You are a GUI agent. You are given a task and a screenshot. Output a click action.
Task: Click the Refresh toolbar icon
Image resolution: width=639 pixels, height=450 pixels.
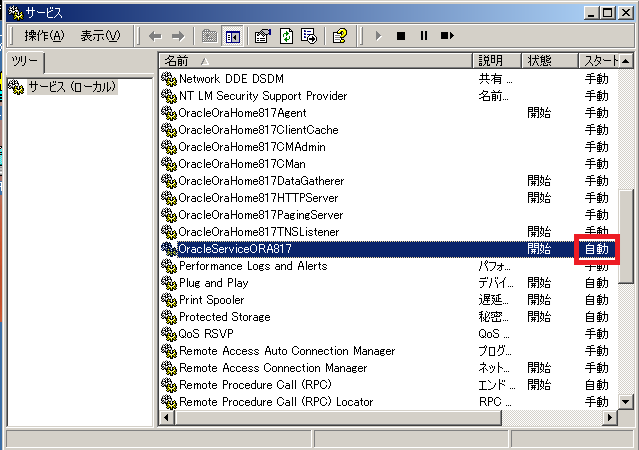286,36
